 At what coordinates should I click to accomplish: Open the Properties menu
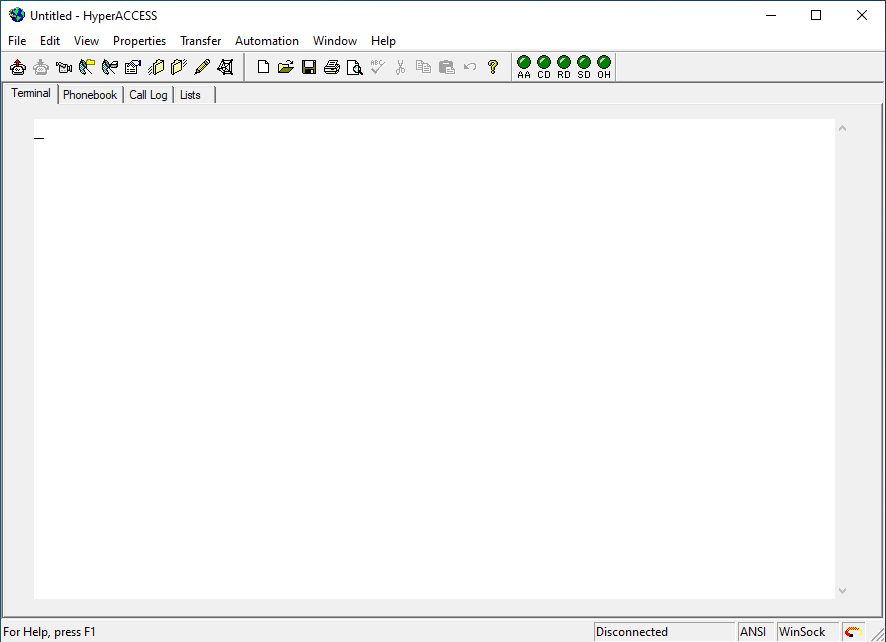coord(140,41)
